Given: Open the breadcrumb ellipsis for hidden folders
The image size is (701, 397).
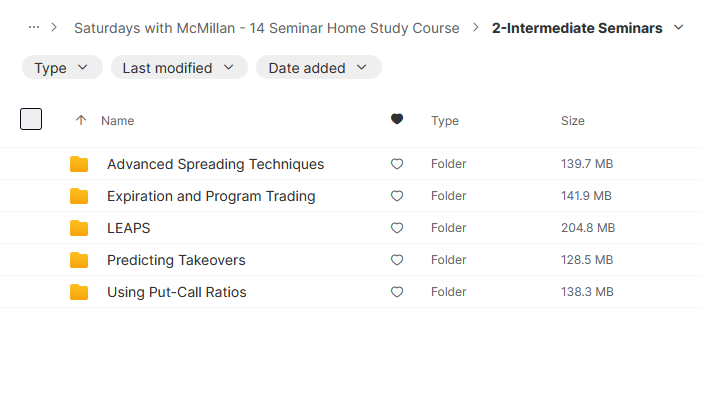Looking at the screenshot, I should [34, 28].
